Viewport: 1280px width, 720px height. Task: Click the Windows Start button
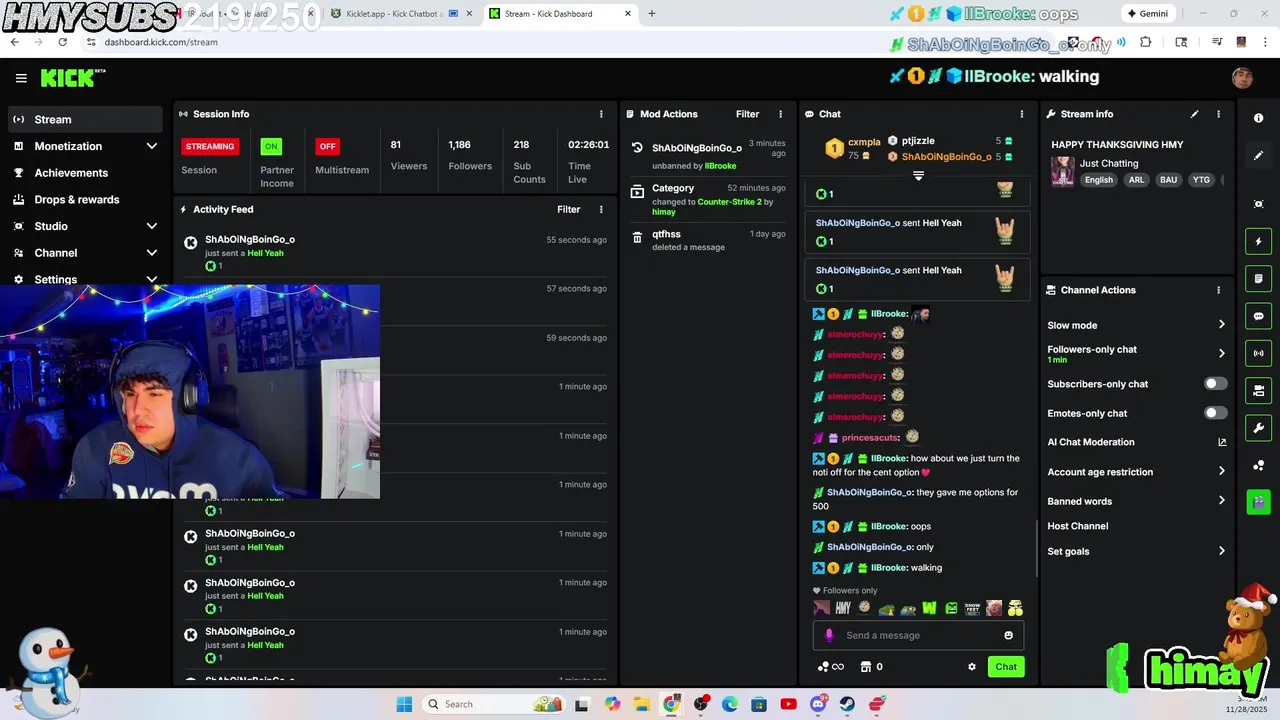click(404, 704)
